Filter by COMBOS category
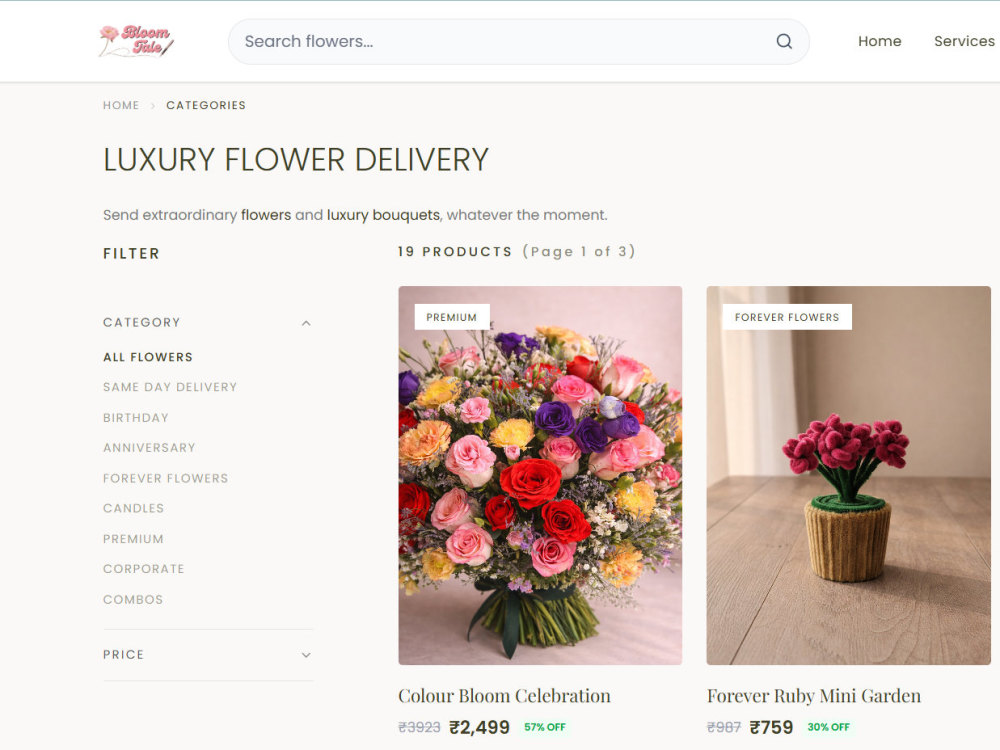Viewport: 1000px width, 750px height. tap(133, 599)
